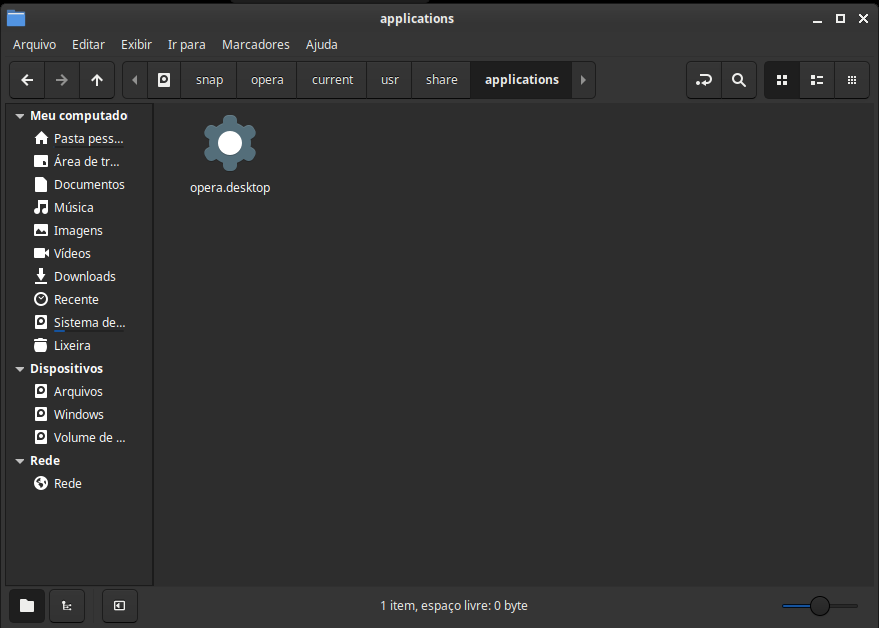
Task: Open Pasta pessoal home folder
Action: (x=79, y=138)
